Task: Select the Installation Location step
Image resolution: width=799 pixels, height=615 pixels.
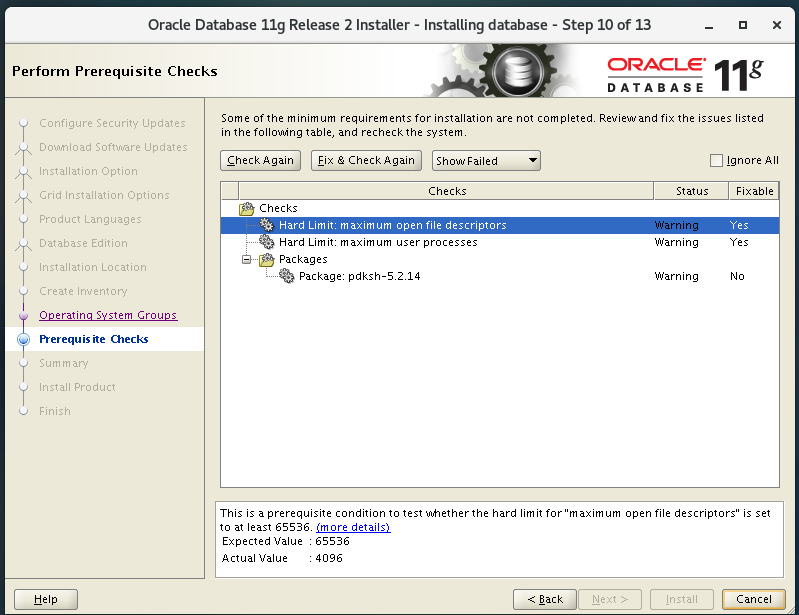Action: tap(93, 268)
